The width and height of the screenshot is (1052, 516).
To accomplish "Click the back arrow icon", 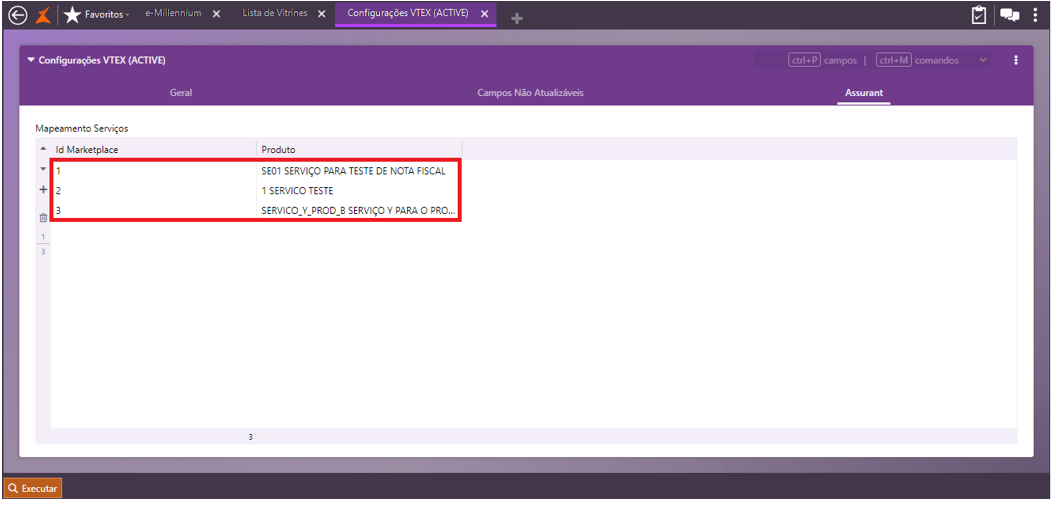I will [x=17, y=15].
